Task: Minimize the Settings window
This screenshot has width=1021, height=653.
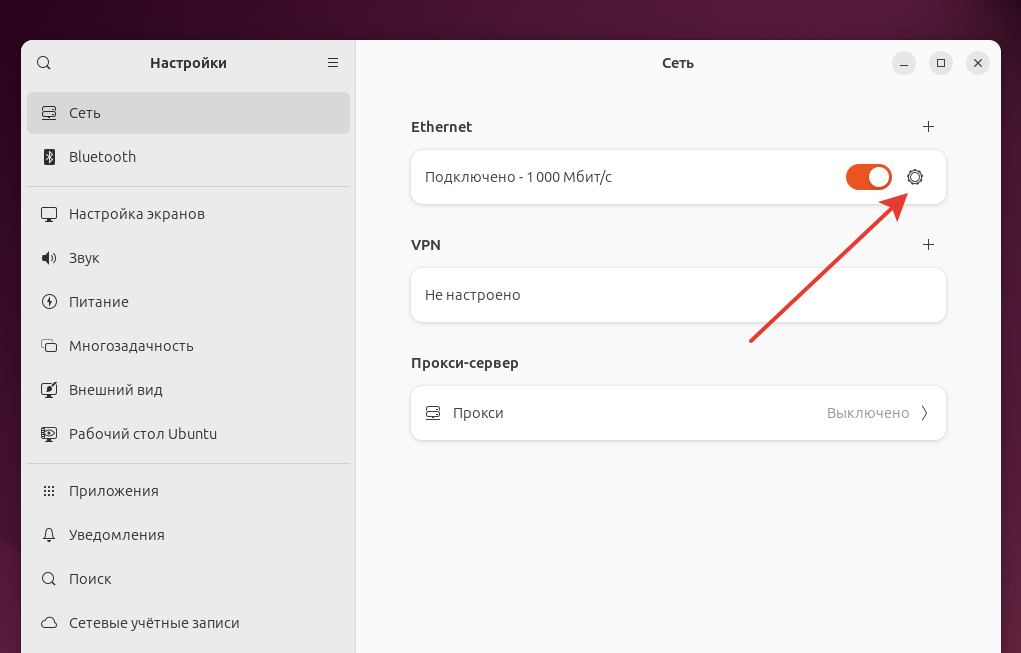Action: point(904,63)
